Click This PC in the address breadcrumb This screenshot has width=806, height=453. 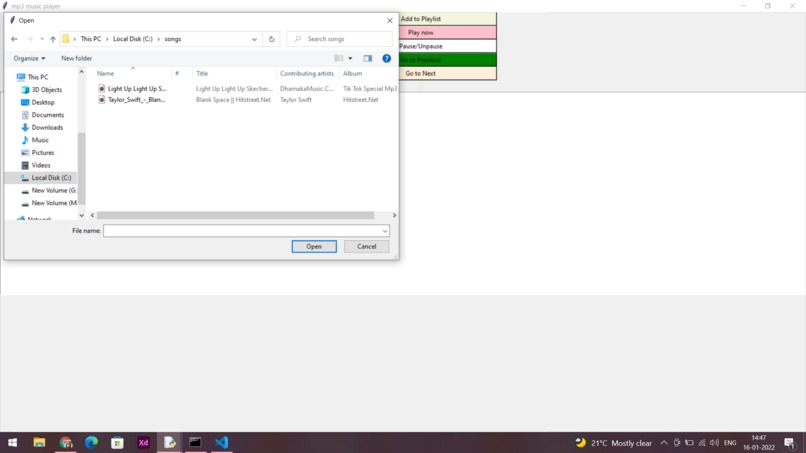pos(90,39)
